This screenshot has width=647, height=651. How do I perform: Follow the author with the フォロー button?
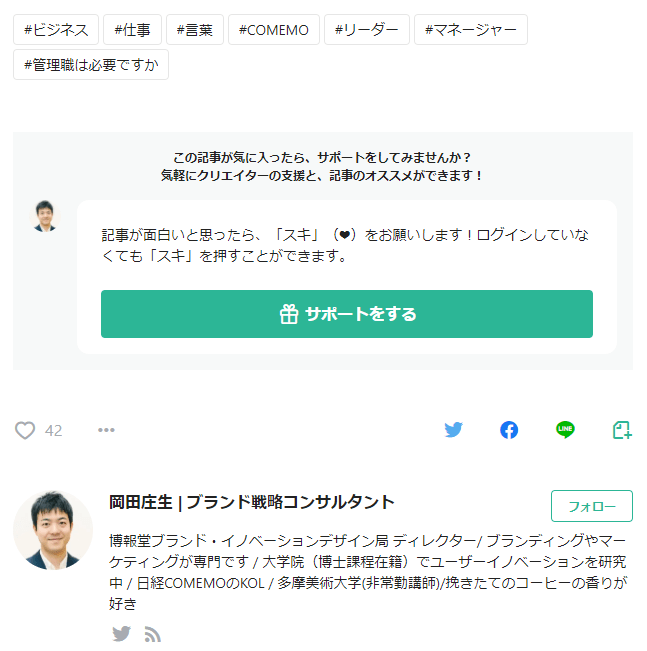click(x=591, y=506)
